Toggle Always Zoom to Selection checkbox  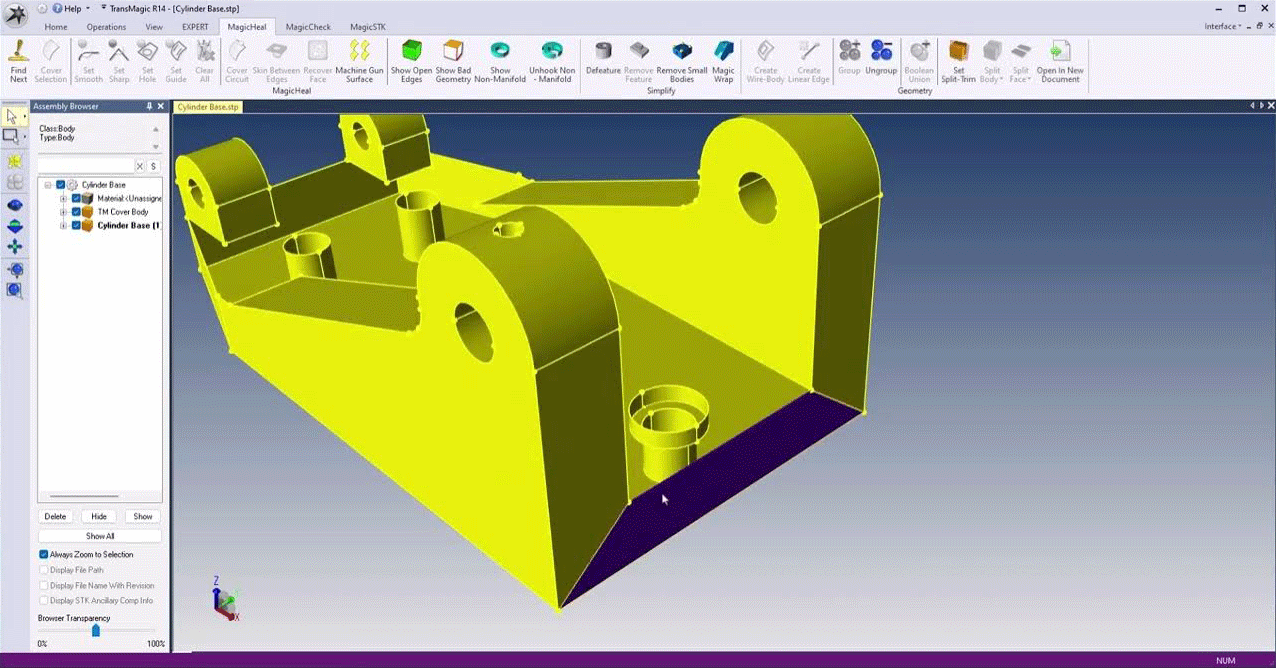tap(44, 554)
